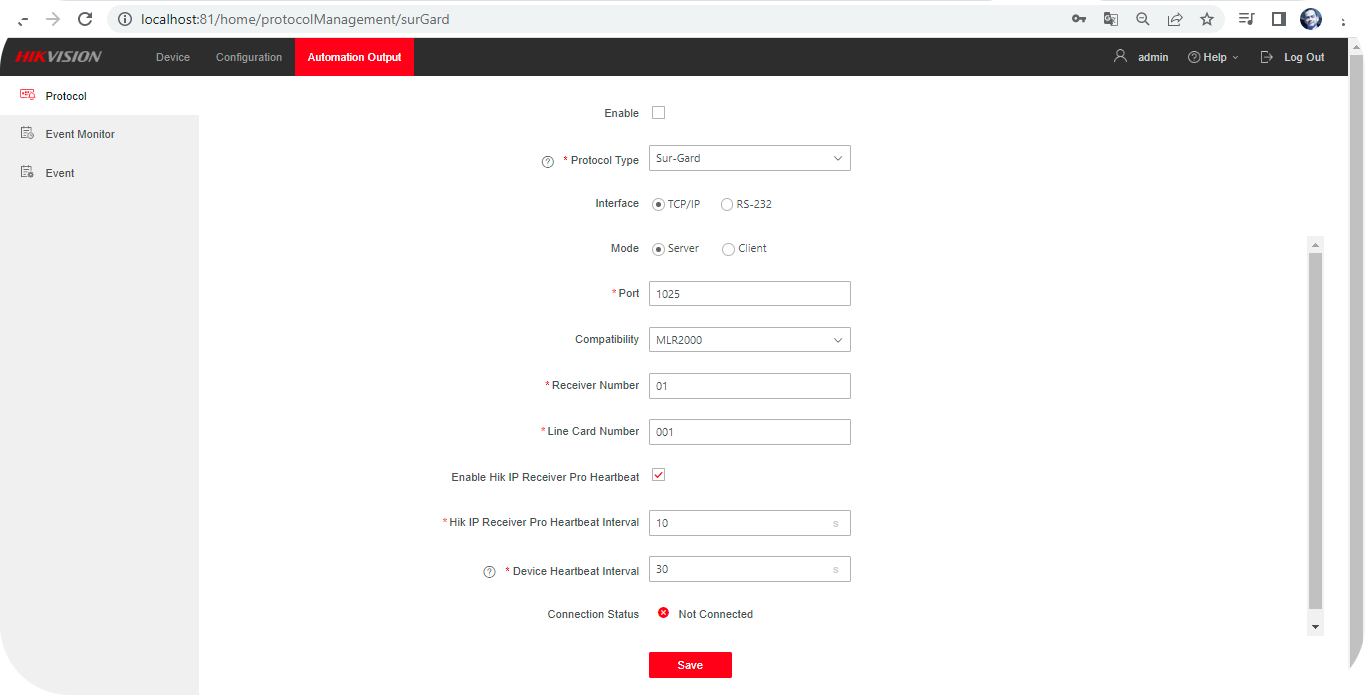This screenshot has height=695, width=1365.
Task: Click the Not Connected status icon
Action: [x=663, y=613]
